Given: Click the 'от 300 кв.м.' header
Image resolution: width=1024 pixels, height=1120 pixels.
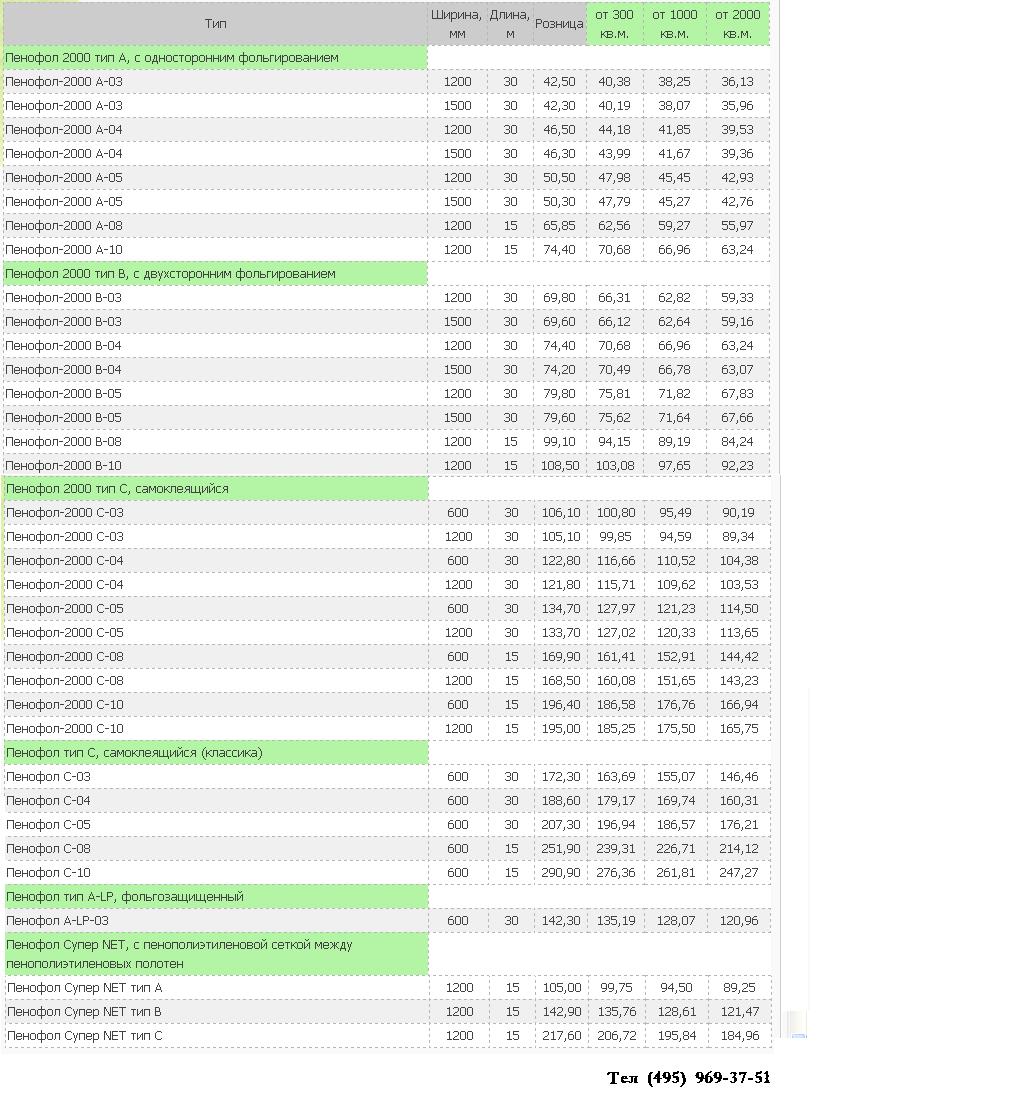Looking at the screenshot, I should click(614, 24).
